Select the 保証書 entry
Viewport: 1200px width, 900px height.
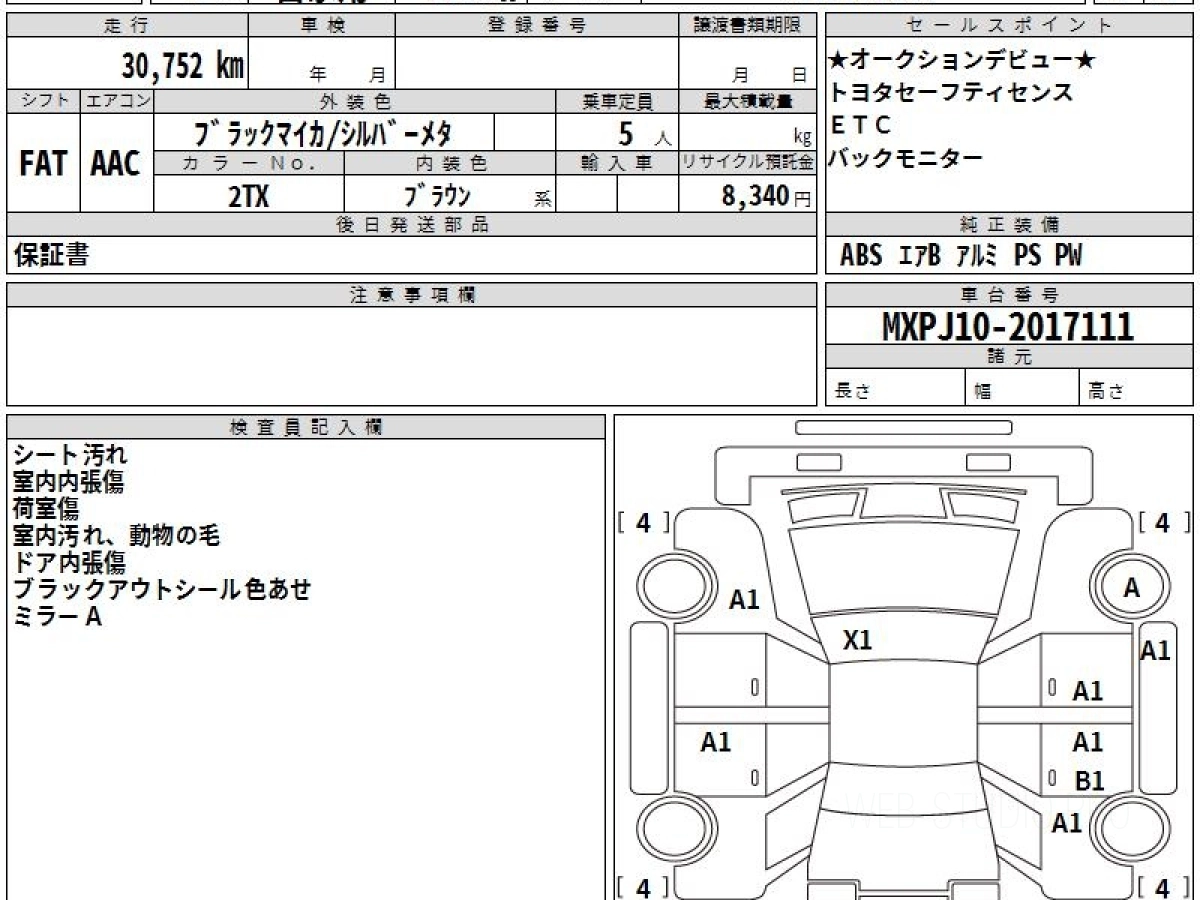tap(51, 256)
